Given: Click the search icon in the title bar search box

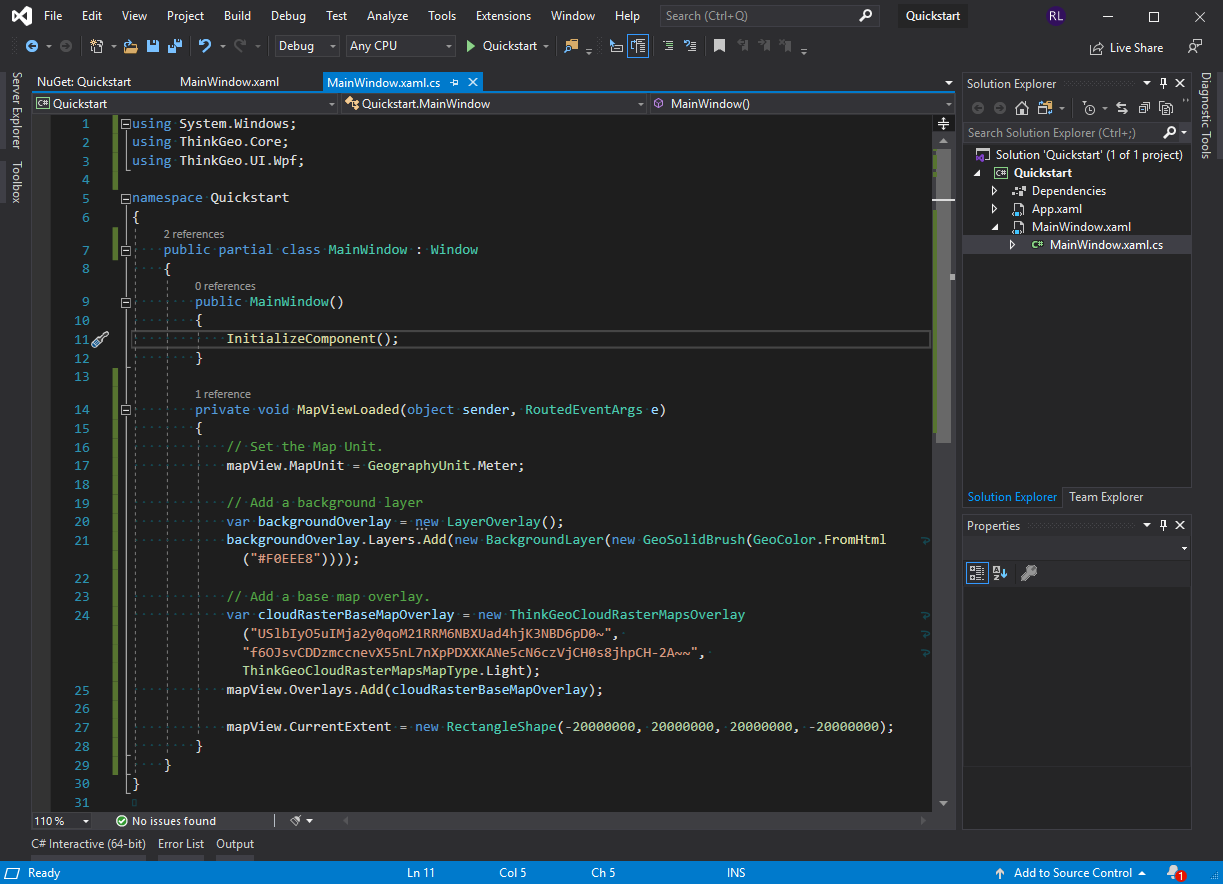Looking at the screenshot, I should click(866, 16).
